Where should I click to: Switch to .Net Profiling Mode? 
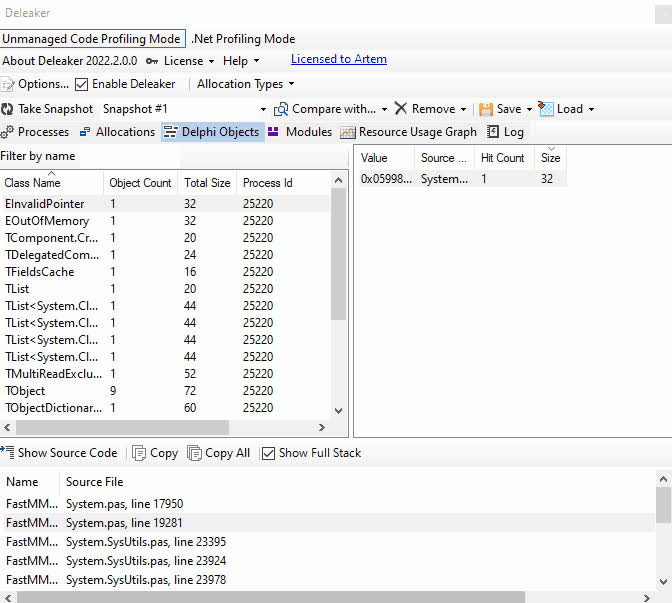pos(243,39)
